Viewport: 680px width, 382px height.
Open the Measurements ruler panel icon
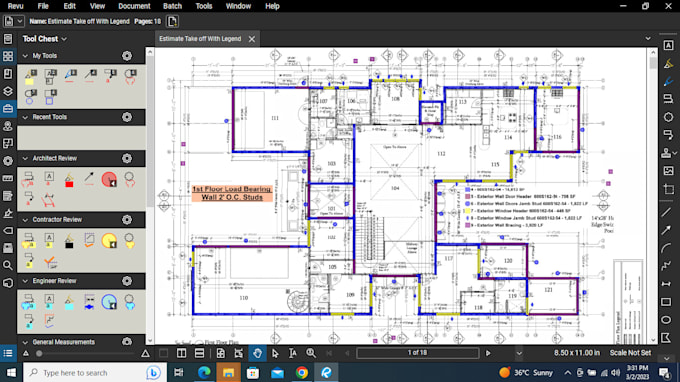coord(8,178)
